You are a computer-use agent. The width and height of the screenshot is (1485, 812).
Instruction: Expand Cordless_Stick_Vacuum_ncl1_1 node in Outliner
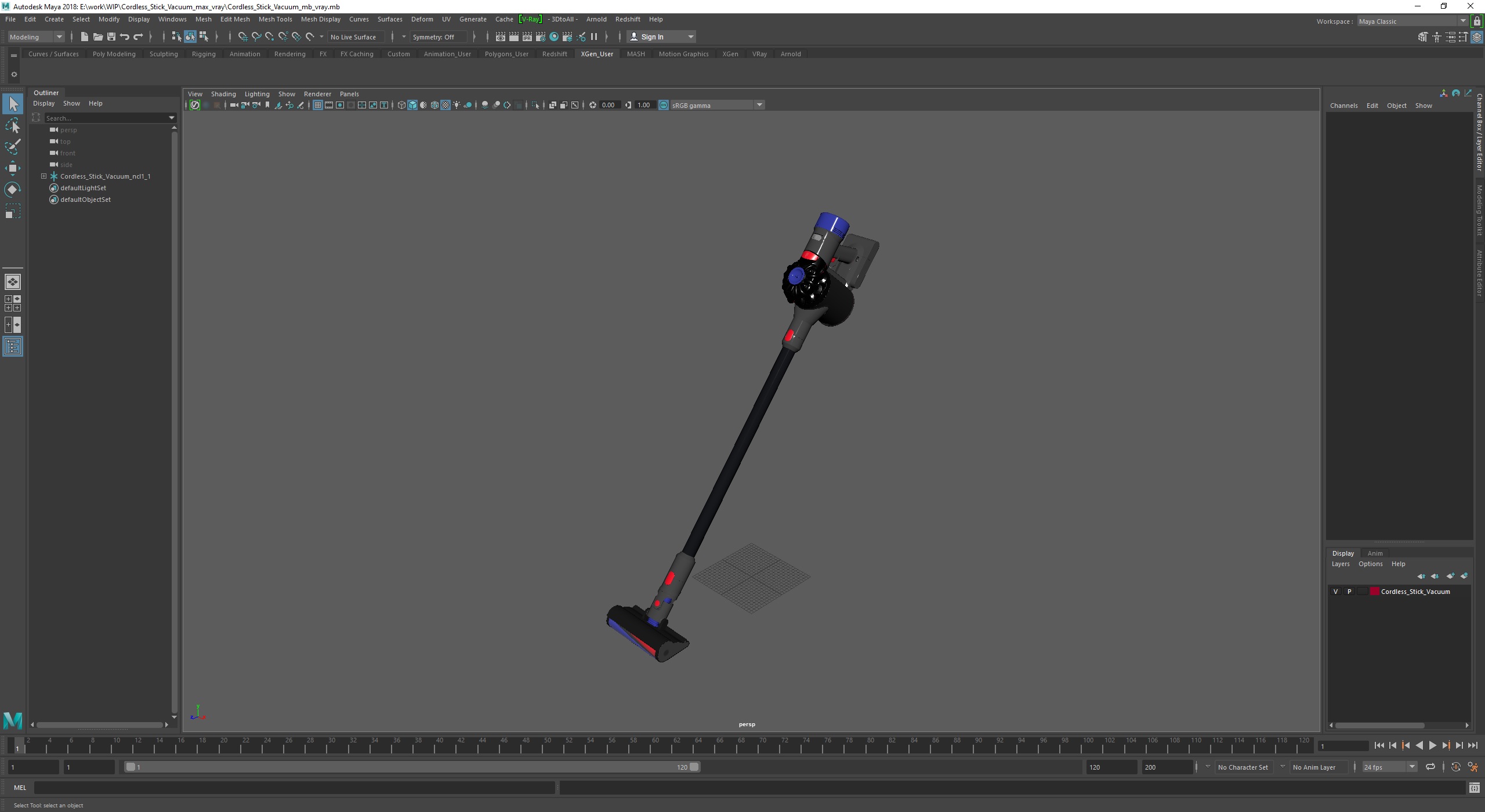pyautogui.click(x=44, y=176)
